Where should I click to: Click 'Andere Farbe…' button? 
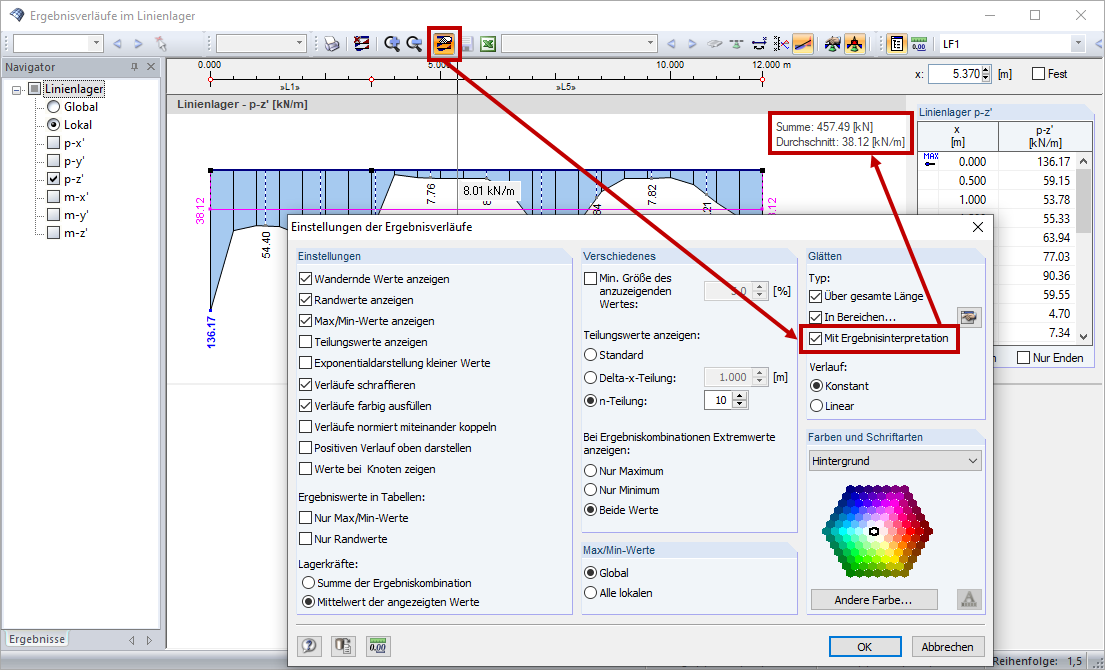874,600
